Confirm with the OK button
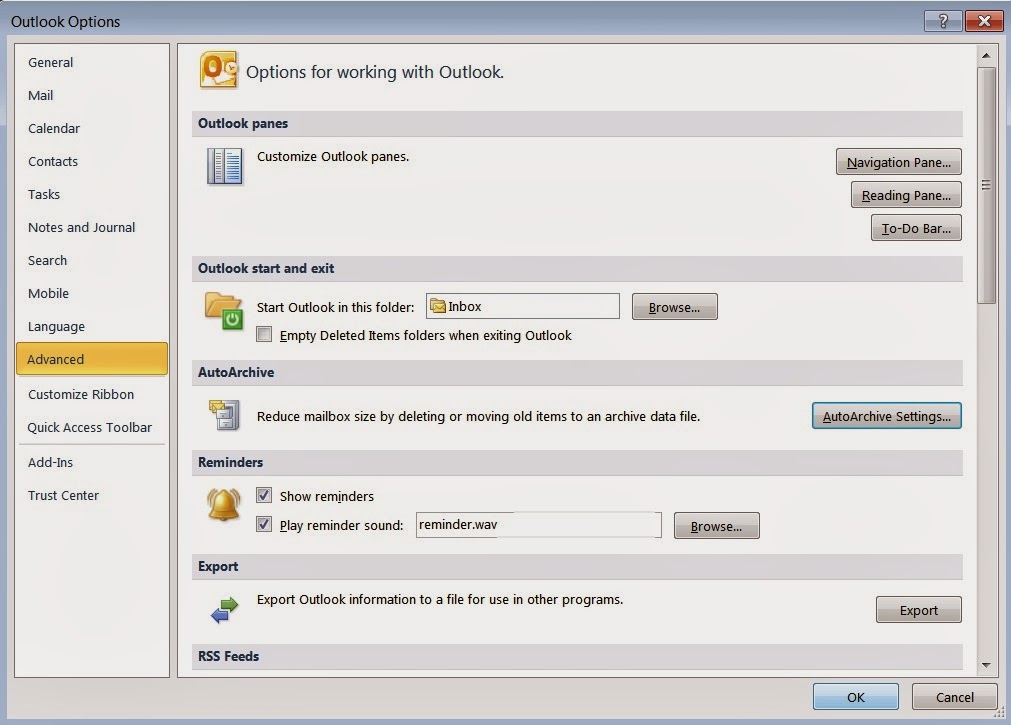 856,697
